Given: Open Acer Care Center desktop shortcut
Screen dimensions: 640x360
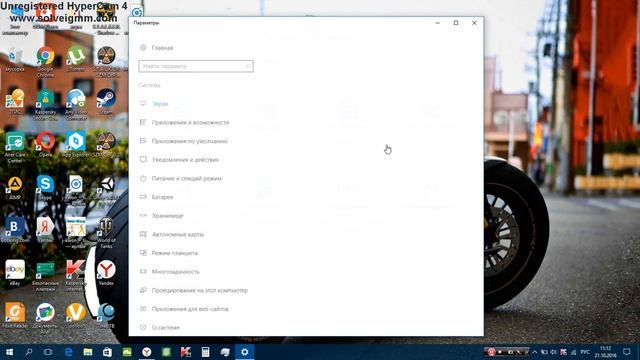Looking at the screenshot, I should [x=15, y=147].
